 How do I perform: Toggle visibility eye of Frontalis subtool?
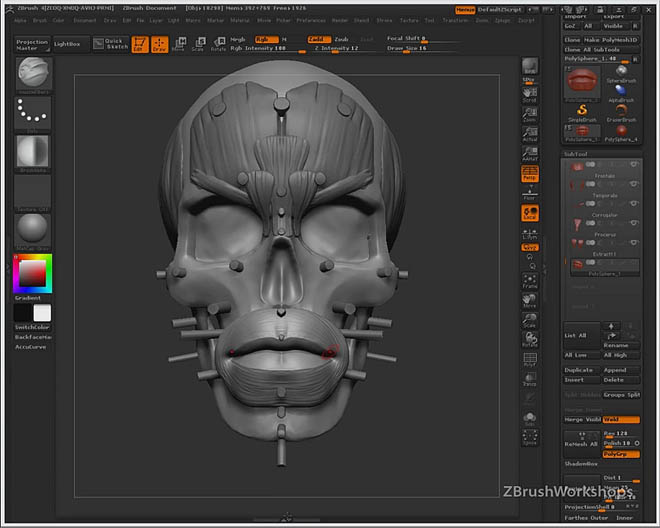coord(633,165)
